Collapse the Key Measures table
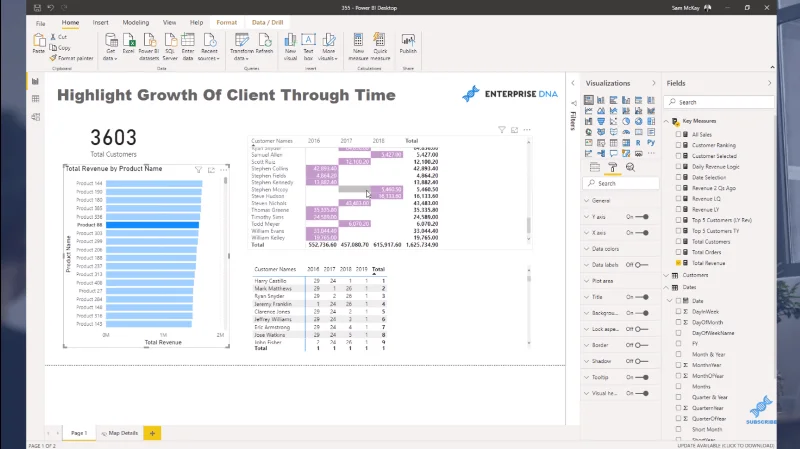Screen dimensions: 800x449 pyautogui.click(x=666, y=121)
